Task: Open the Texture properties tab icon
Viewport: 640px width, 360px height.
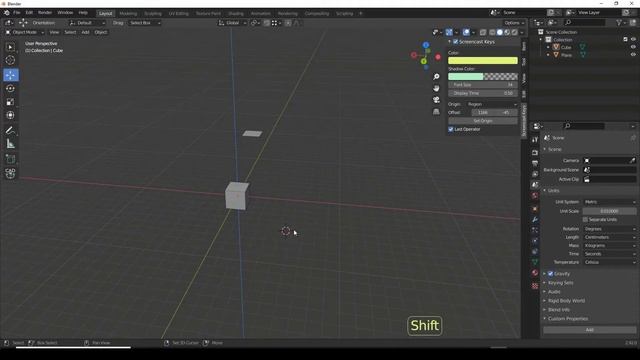Action: point(535,286)
